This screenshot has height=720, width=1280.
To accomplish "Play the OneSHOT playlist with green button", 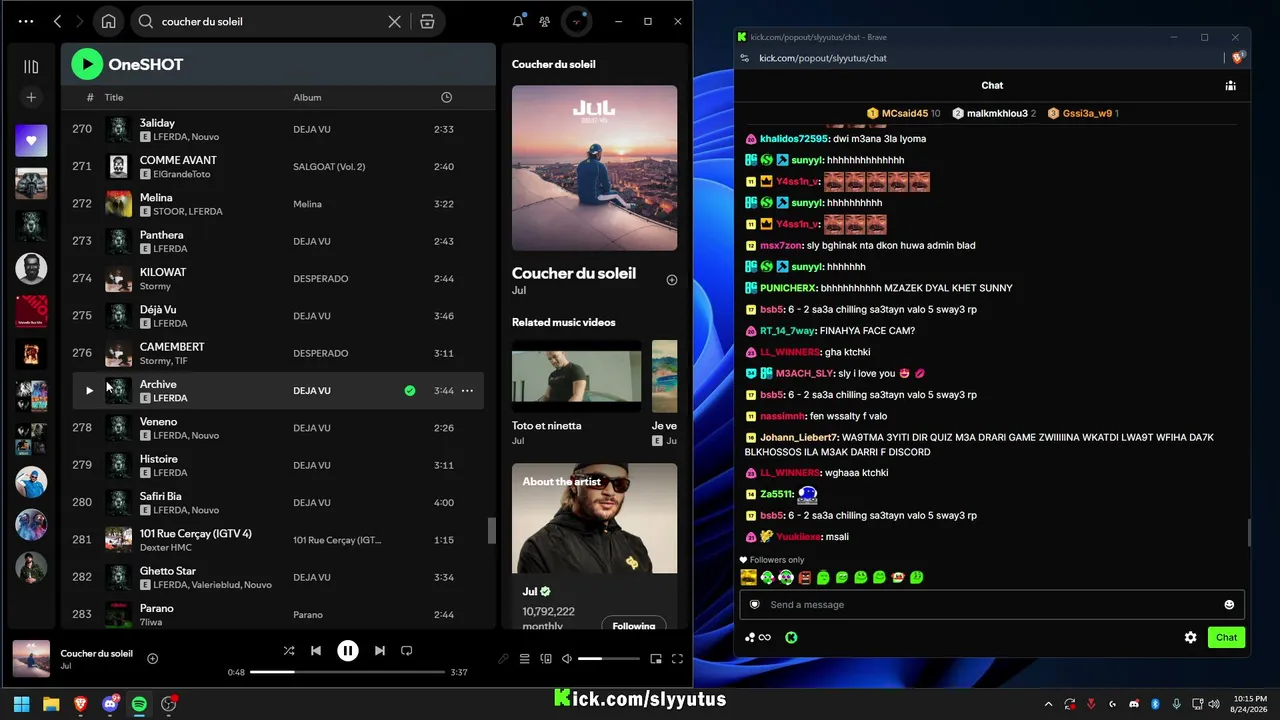I will 87,64.
